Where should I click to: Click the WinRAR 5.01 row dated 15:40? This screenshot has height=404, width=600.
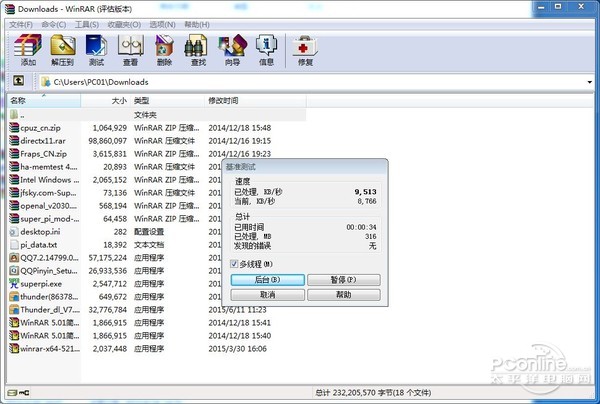(157, 336)
